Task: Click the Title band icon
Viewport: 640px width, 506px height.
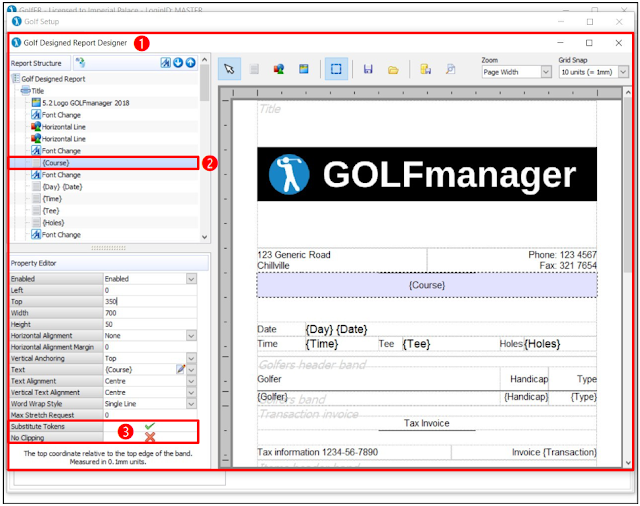Action: 26,91
